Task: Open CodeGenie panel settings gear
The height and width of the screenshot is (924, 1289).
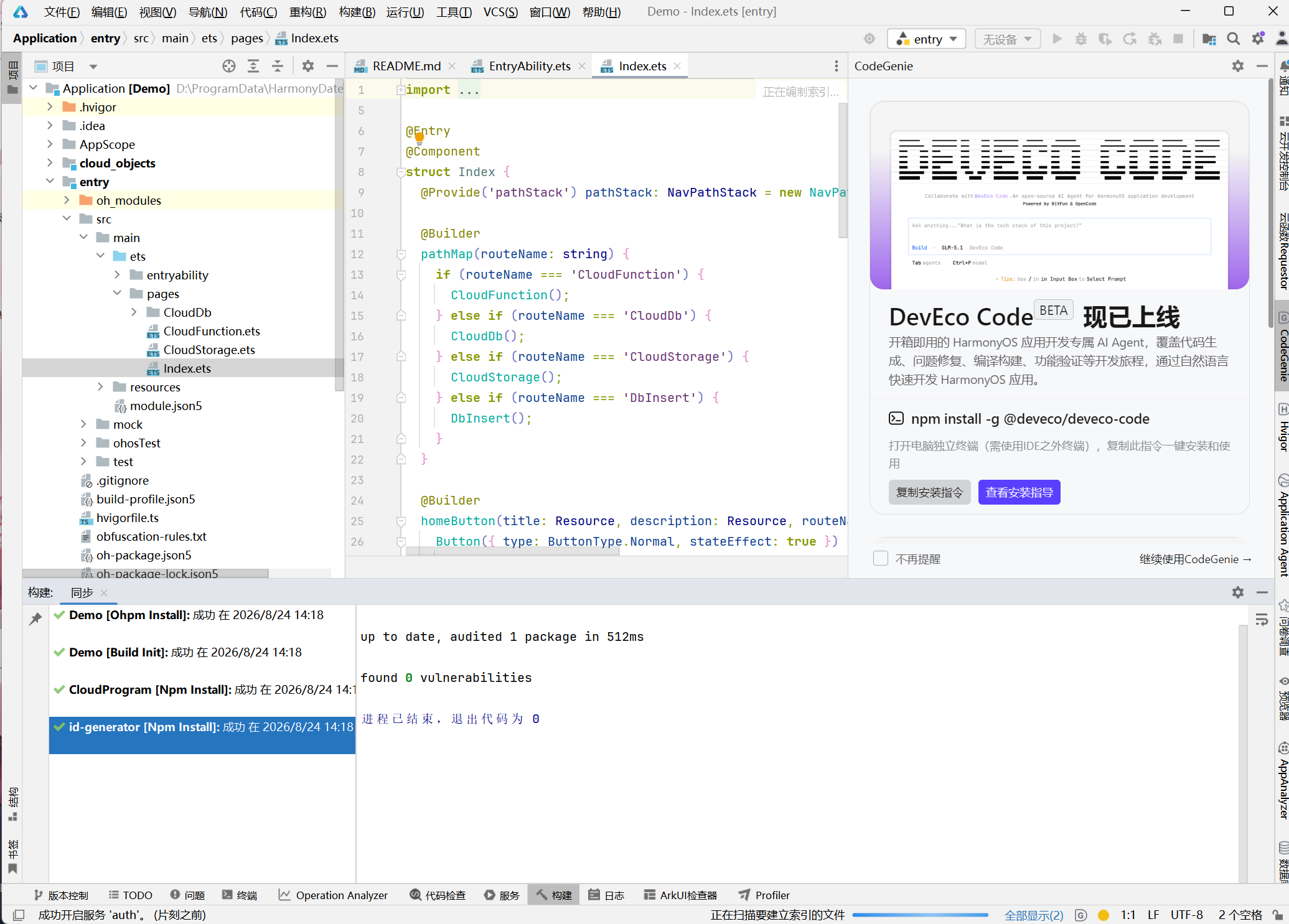Action: pyautogui.click(x=1238, y=66)
